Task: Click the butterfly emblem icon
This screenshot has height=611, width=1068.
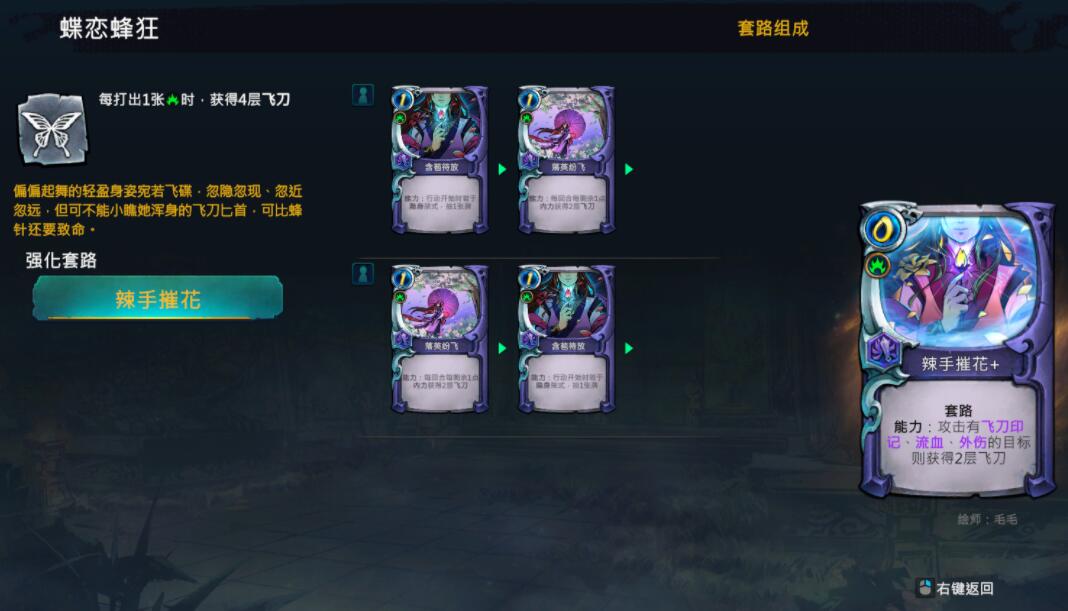Action: click(52, 129)
